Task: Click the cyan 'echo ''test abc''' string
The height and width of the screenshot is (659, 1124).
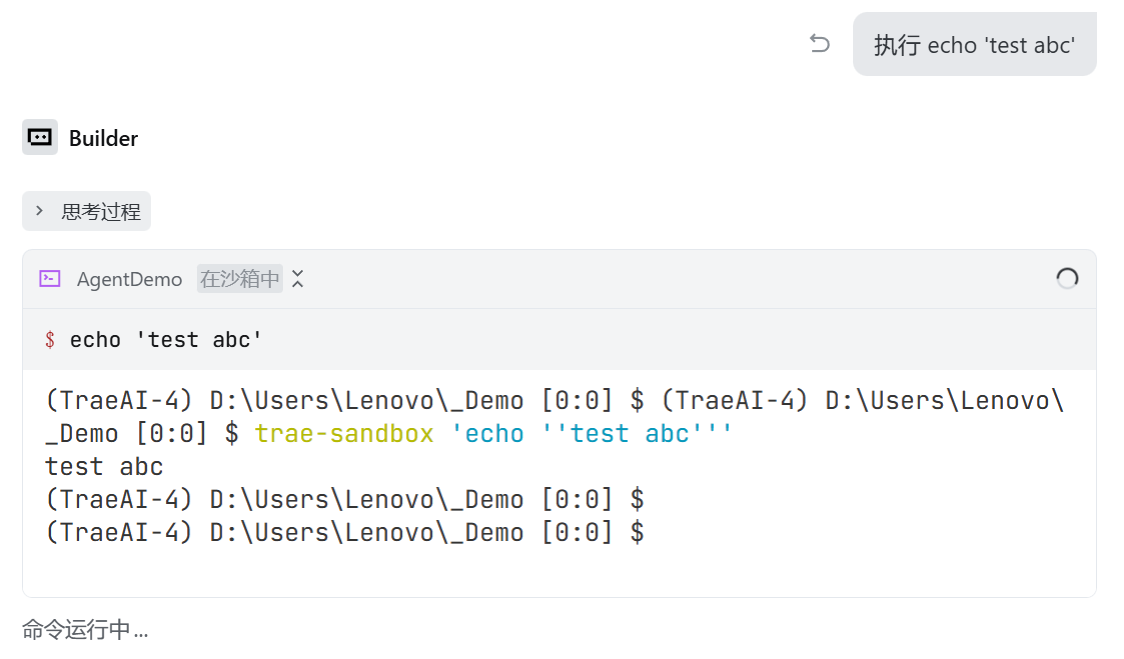Action: (x=592, y=433)
